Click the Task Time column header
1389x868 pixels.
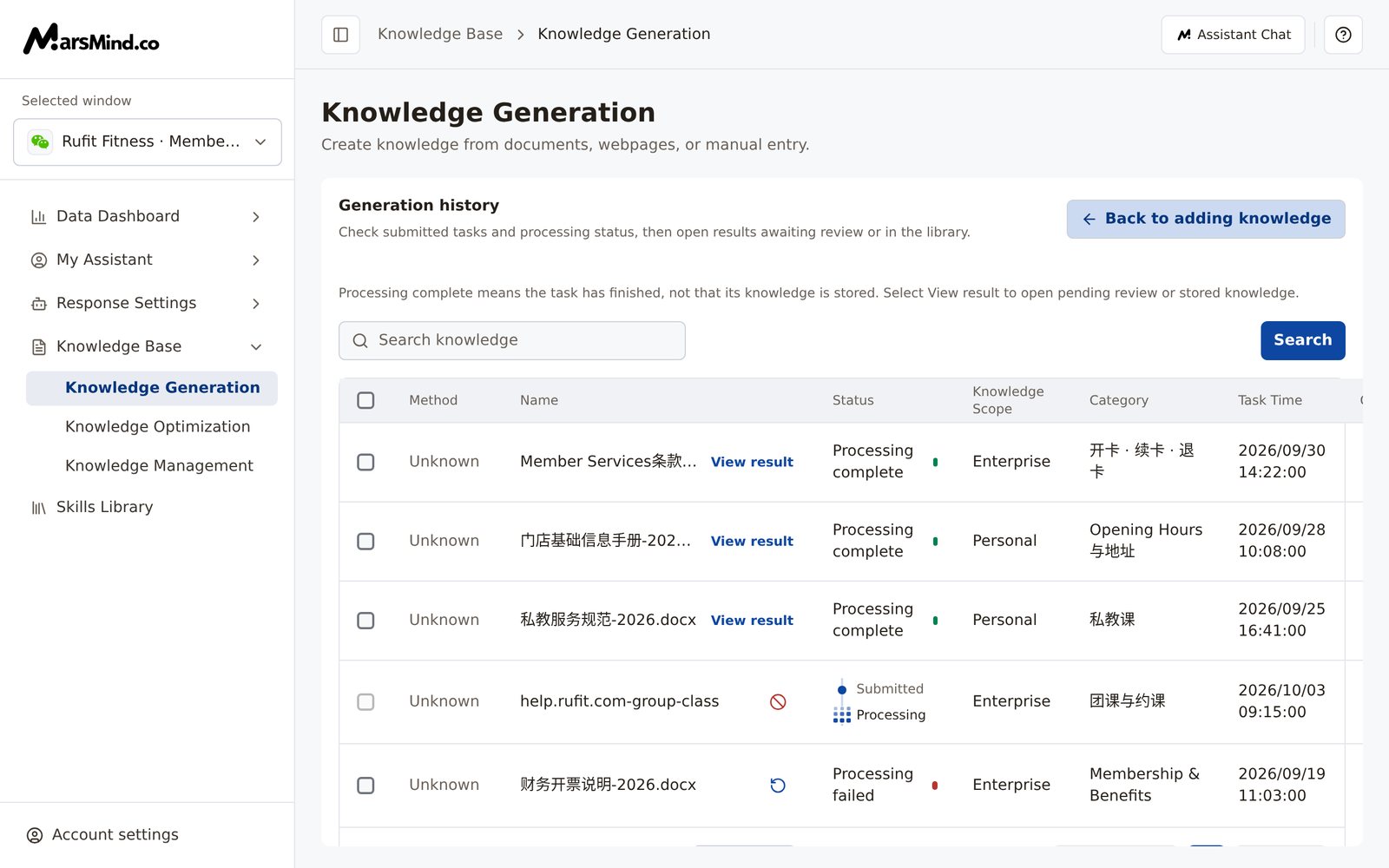pyautogui.click(x=1270, y=400)
